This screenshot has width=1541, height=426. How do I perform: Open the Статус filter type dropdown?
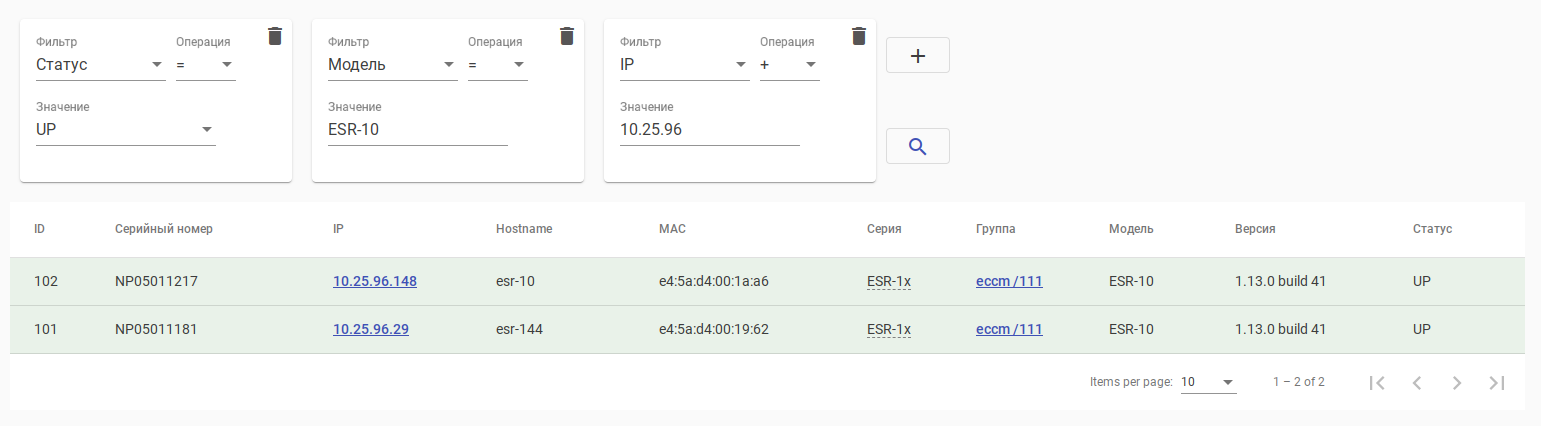click(100, 66)
